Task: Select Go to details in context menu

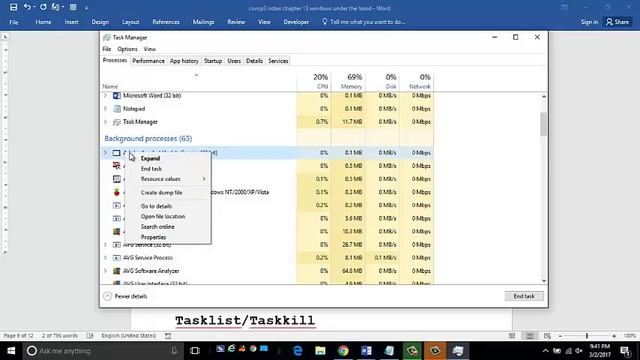Action: pos(168,206)
